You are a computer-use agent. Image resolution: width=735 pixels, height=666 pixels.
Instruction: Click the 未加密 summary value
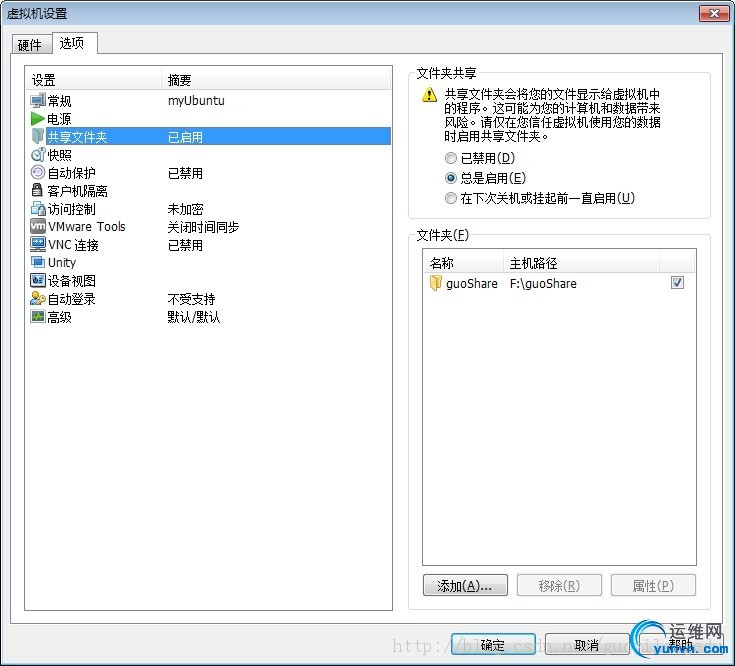185,209
